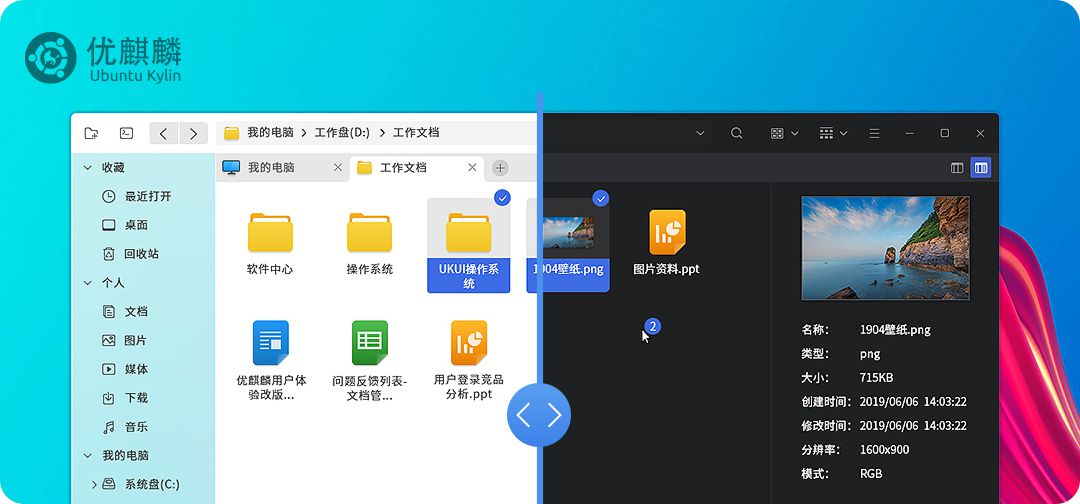The width and height of the screenshot is (1080, 504).
Task: Open terminal from the toolbar icon
Action: tap(126, 133)
